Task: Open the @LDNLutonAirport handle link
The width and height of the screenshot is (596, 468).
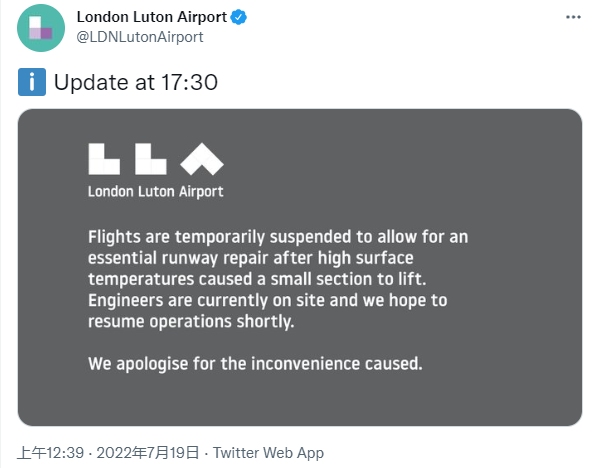Action: (140, 37)
